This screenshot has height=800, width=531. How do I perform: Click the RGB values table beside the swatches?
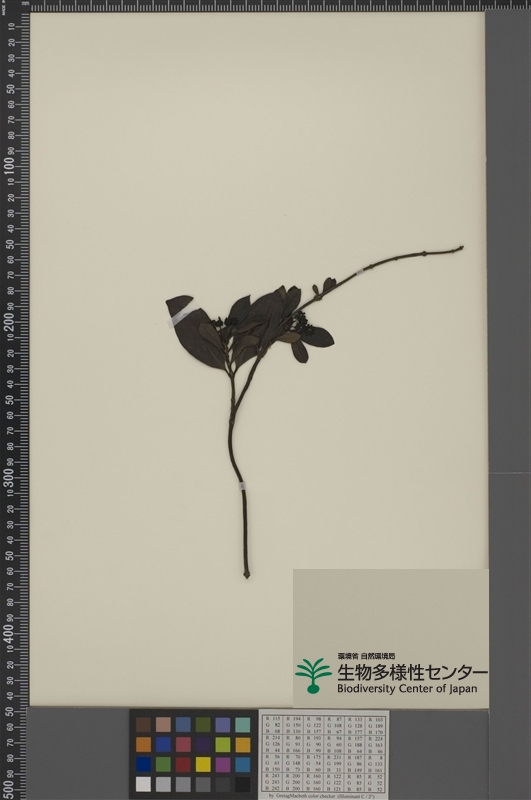click(324, 754)
